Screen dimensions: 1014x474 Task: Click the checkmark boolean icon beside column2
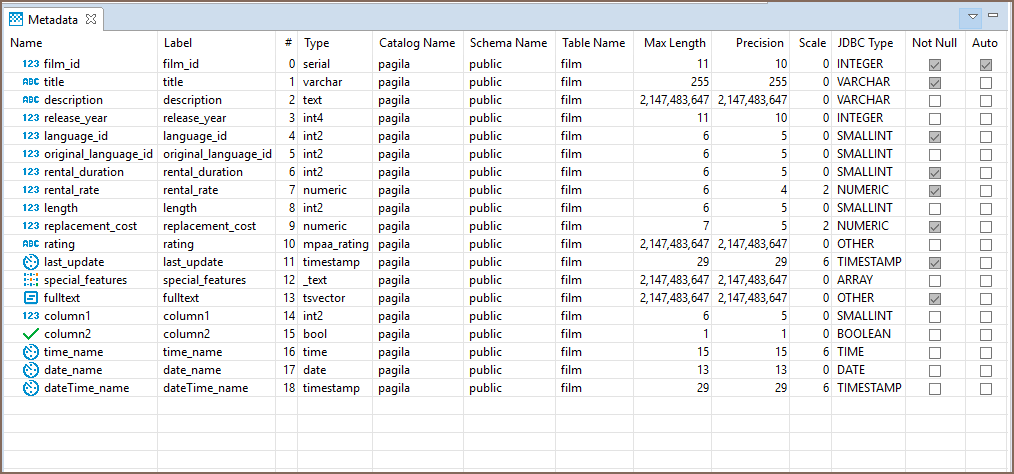[x=30, y=334]
